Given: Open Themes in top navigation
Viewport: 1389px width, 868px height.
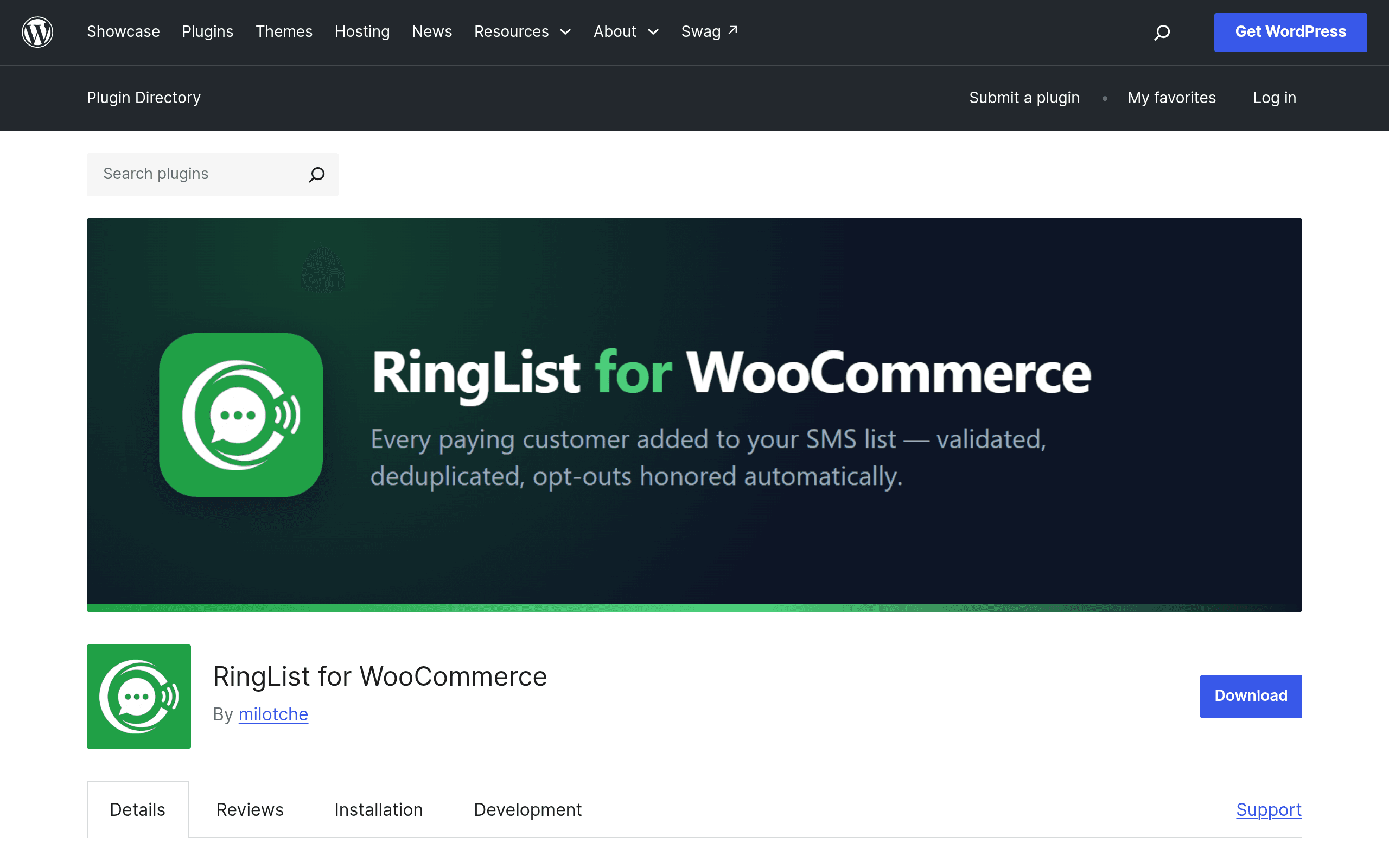Looking at the screenshot, I should tap(284, 31).
